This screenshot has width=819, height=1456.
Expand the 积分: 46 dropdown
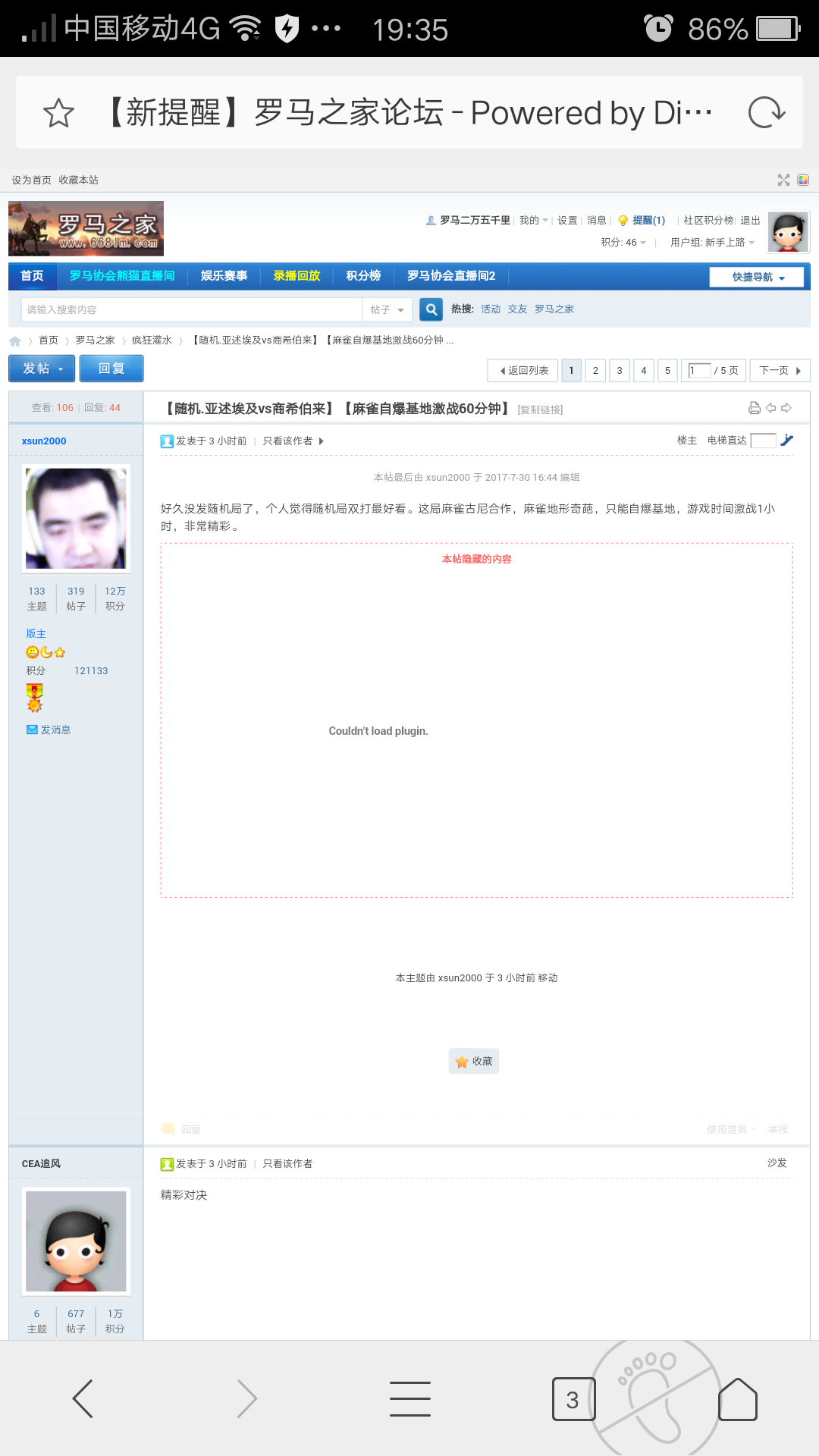pos(623,243)
